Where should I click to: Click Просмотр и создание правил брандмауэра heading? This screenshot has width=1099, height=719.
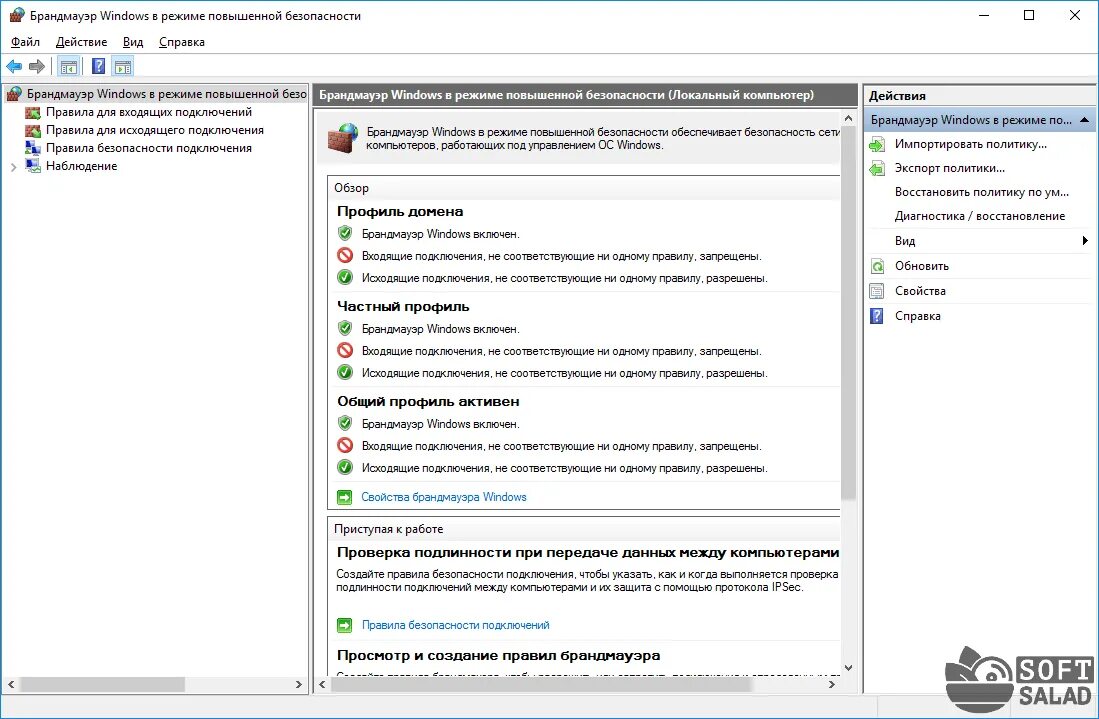coord(498,656)
